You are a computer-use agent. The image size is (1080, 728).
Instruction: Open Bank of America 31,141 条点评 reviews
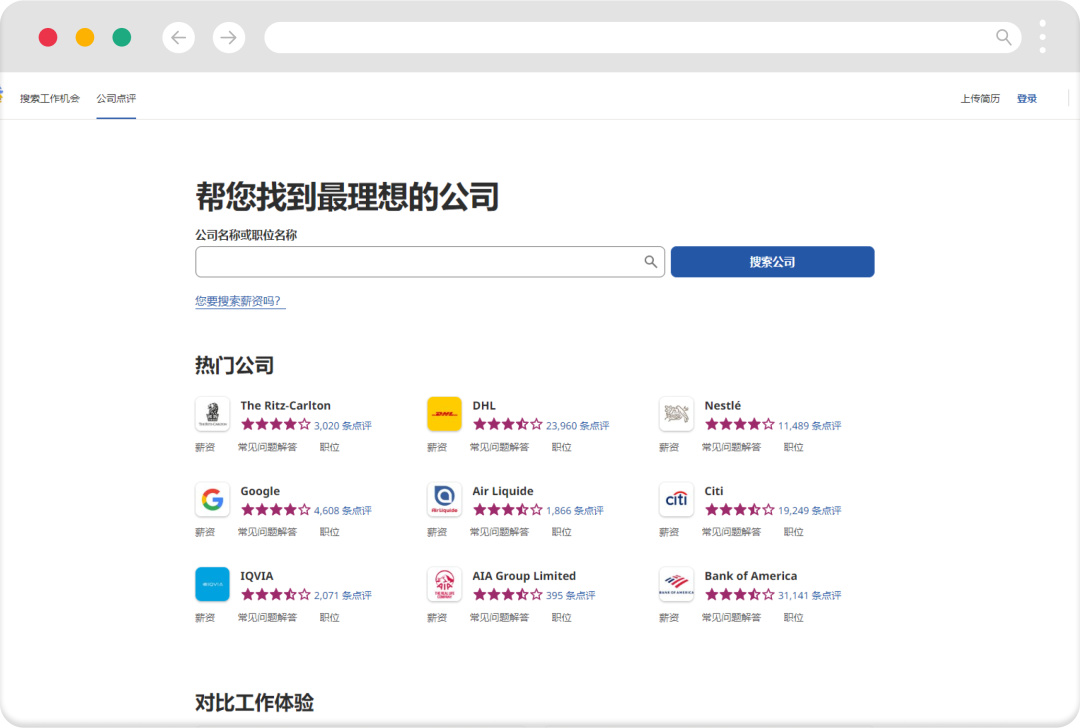810,595
